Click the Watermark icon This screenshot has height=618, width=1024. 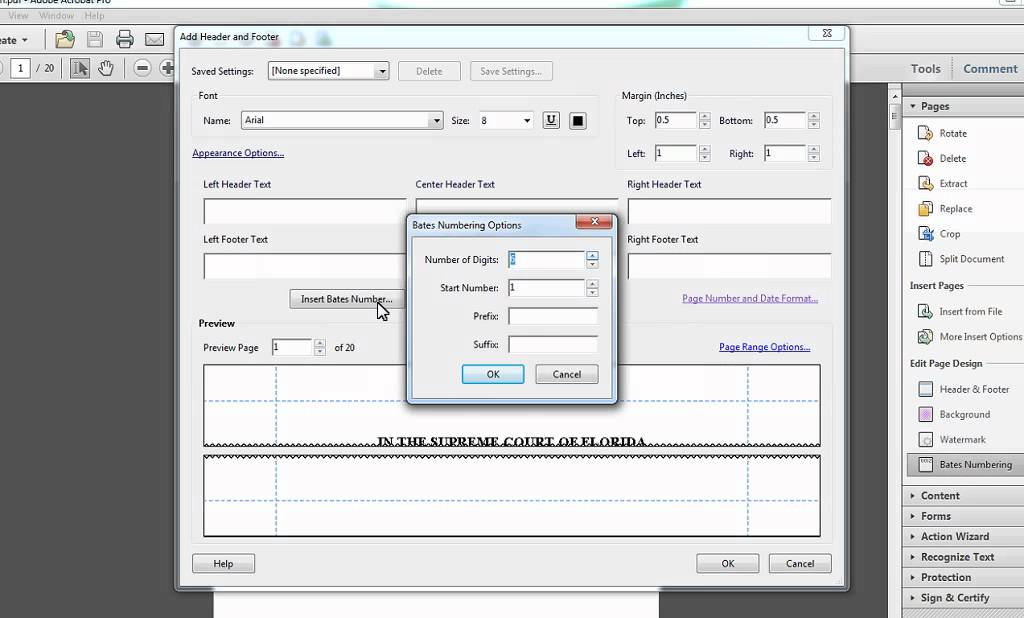925,440
